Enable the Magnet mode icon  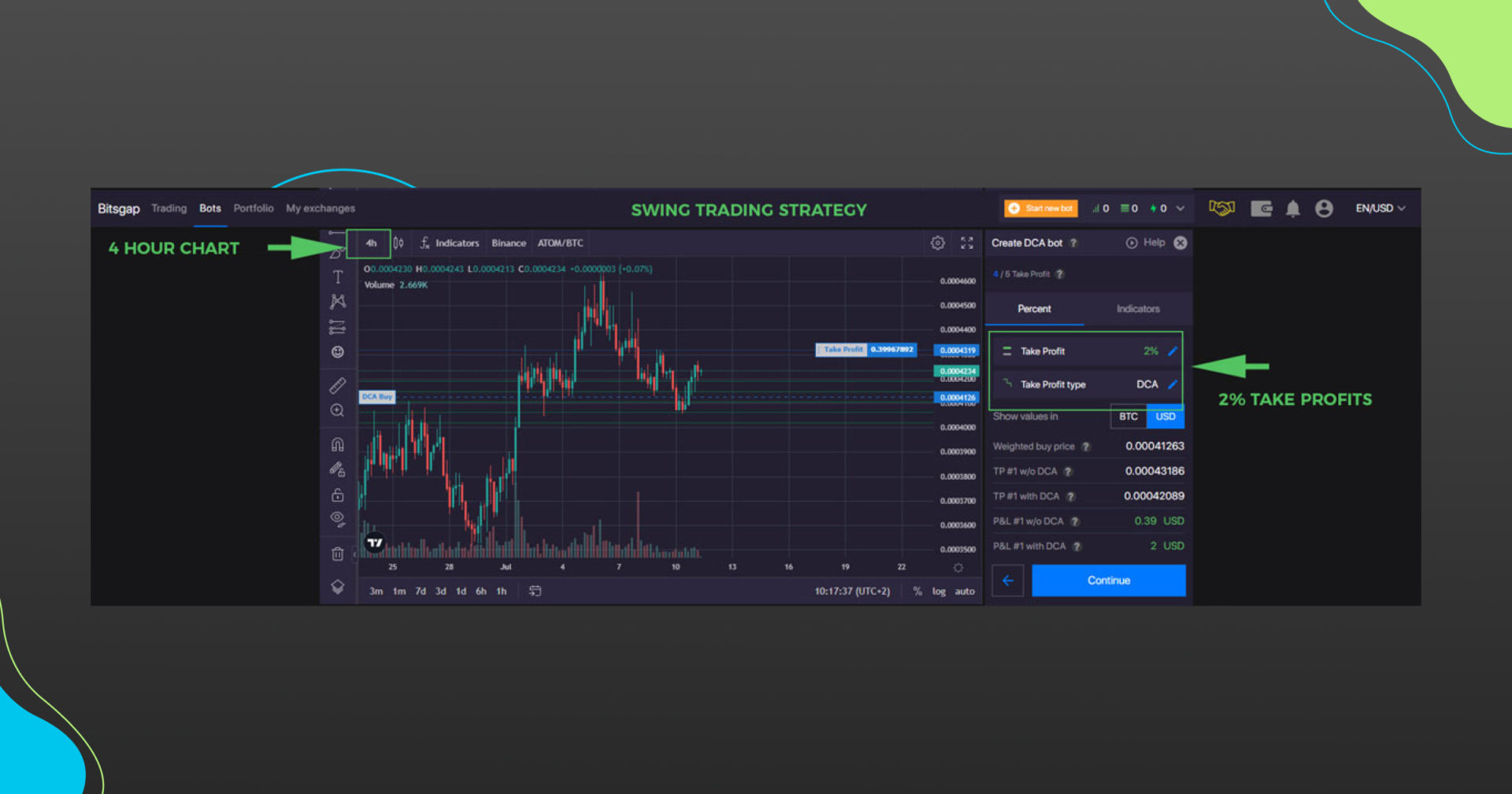pyautogui.click(x=337, y=443)
